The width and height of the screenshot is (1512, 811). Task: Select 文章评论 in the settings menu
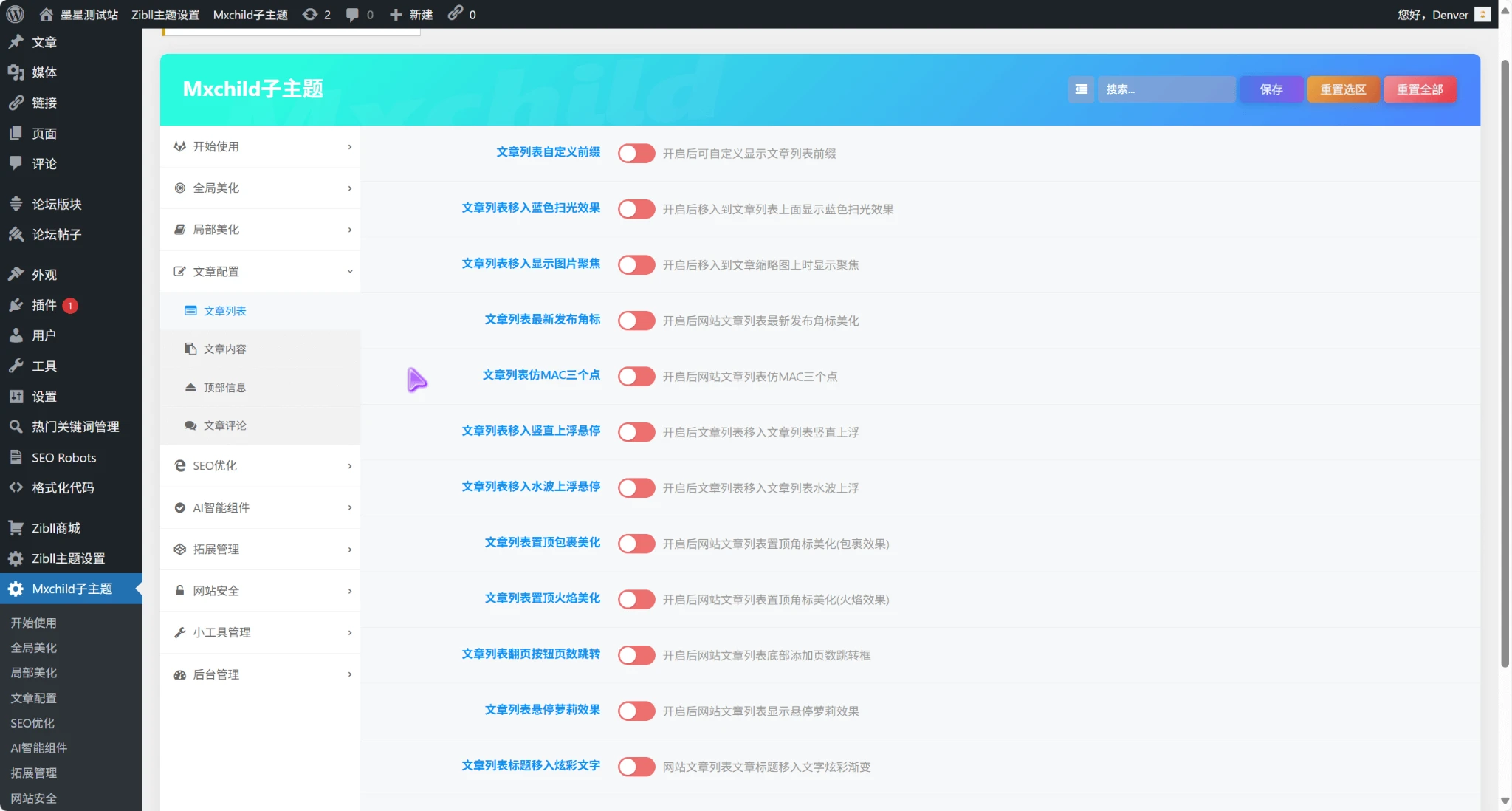coord(224,426)
